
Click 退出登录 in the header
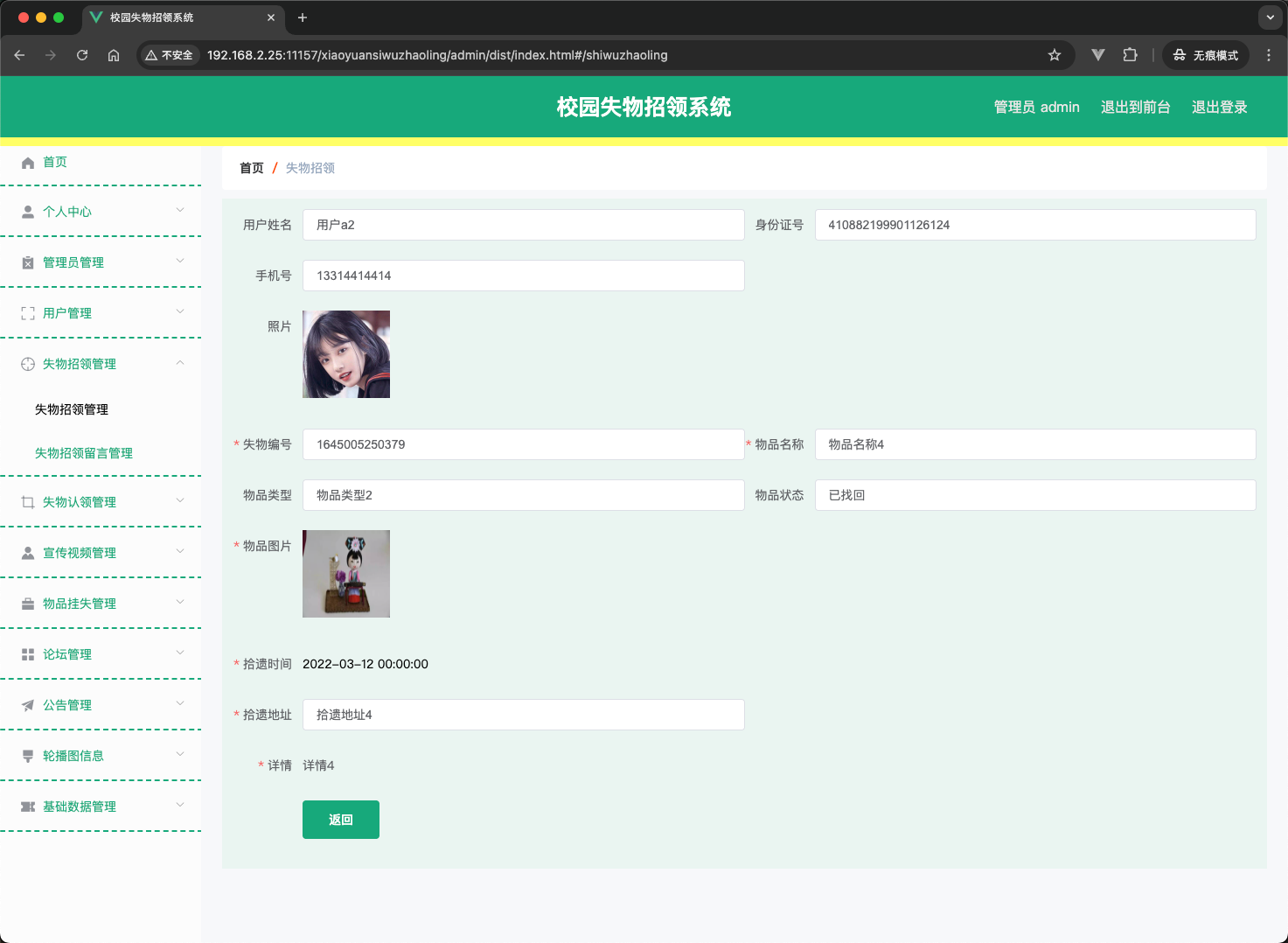1219,107
